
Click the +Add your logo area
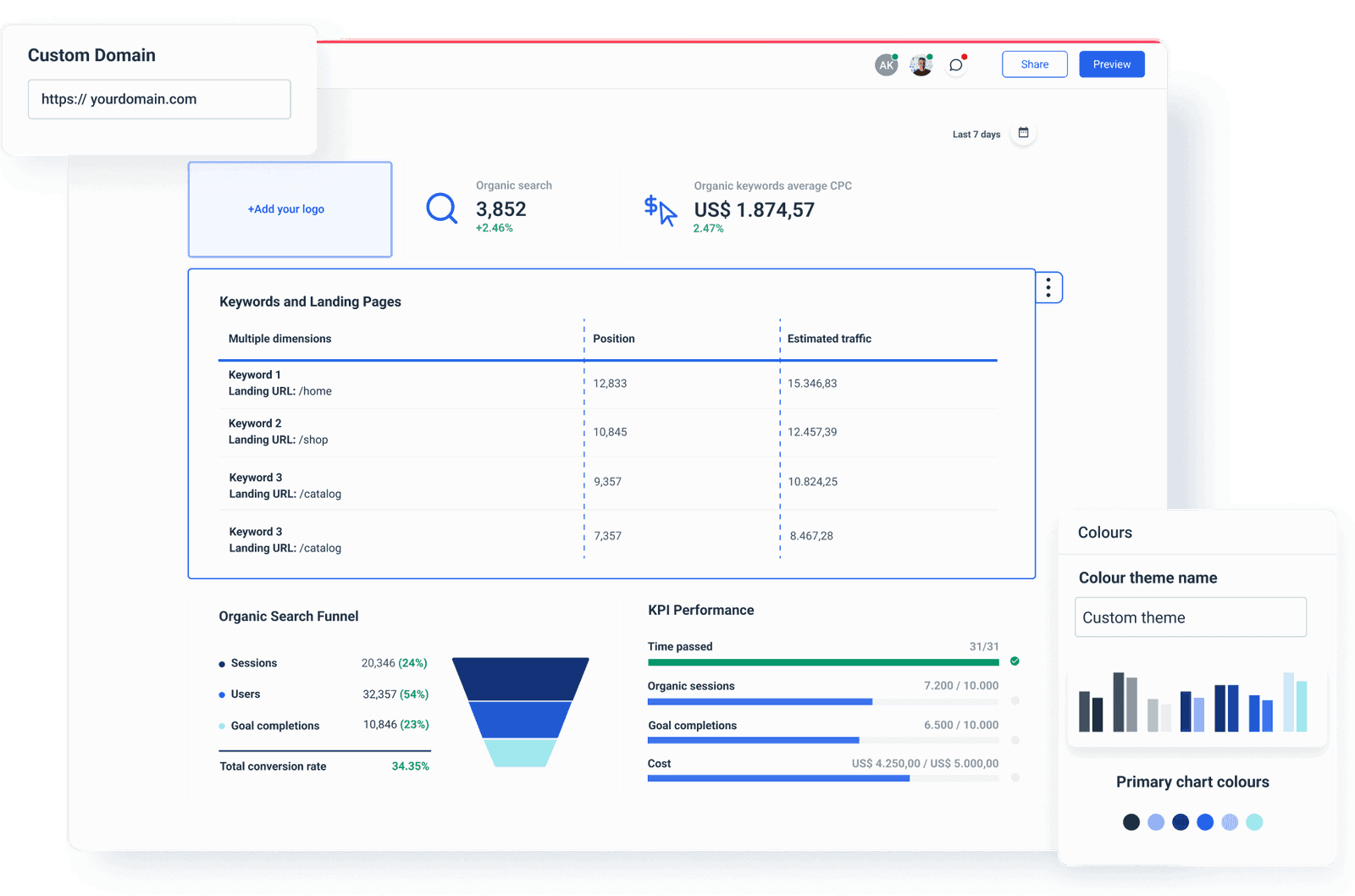click(x=290, y=208)
